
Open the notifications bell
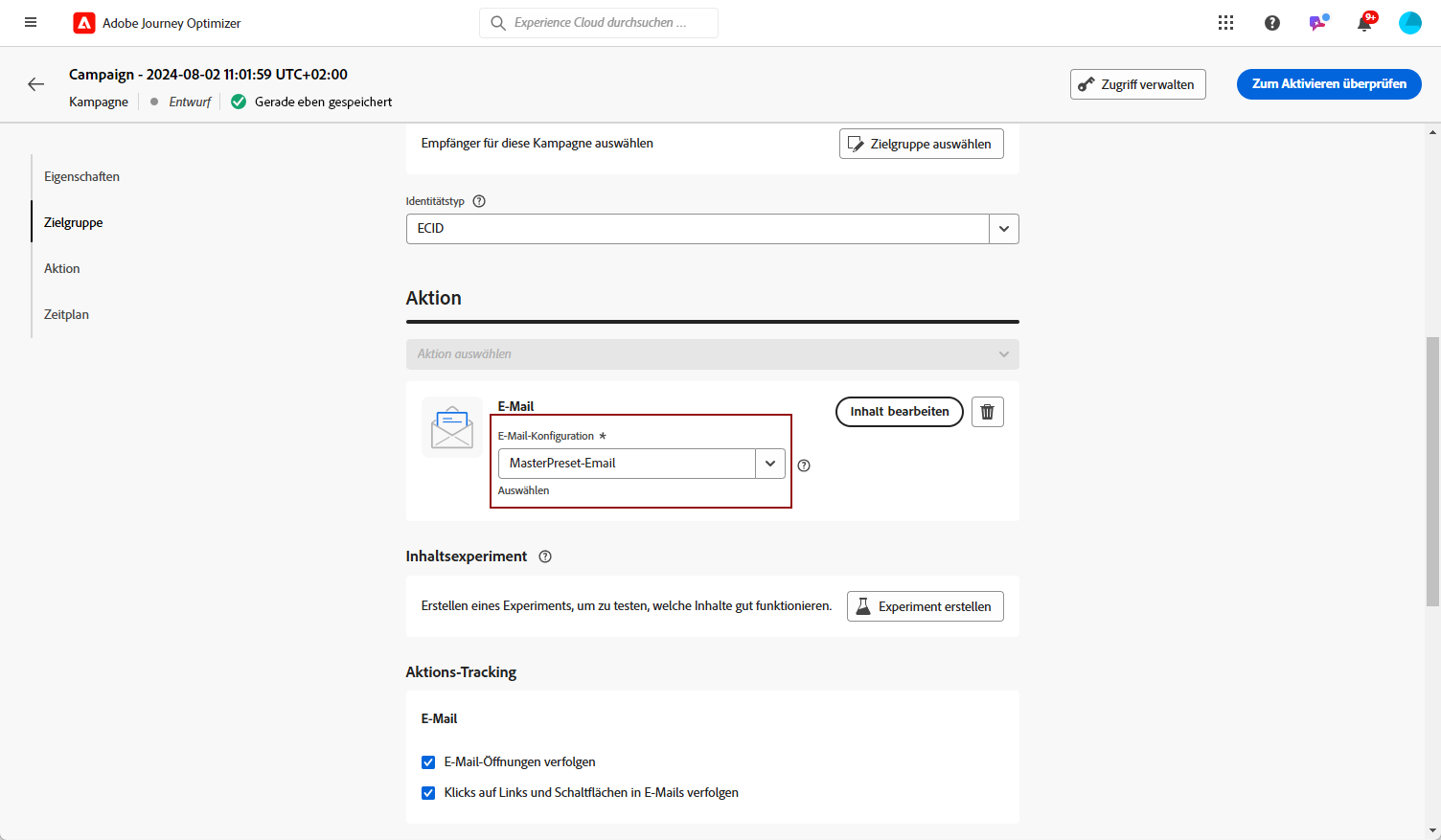coord(1363,24)
